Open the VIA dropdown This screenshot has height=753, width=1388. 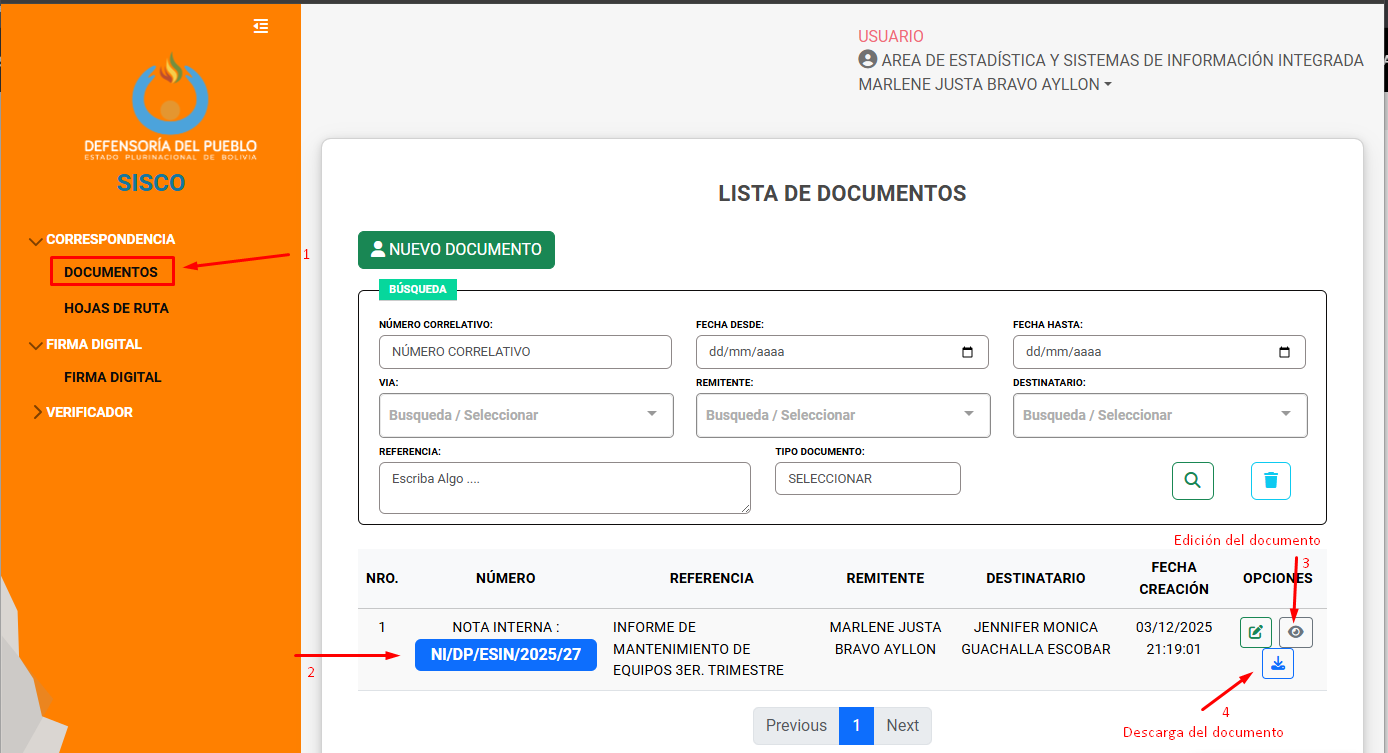click(x=526, y=415)
